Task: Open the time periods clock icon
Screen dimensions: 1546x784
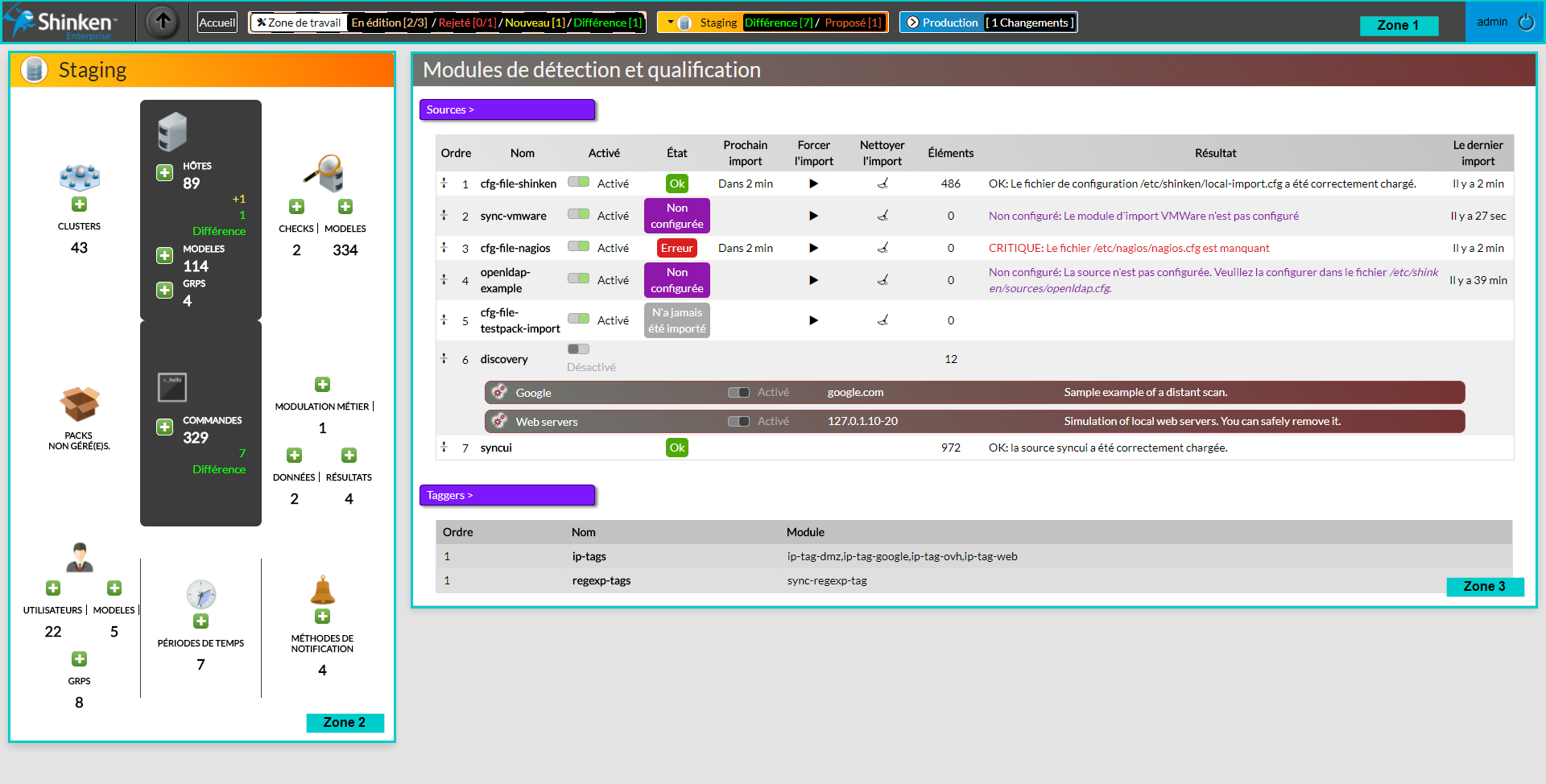Action: (x=200, y=594)
